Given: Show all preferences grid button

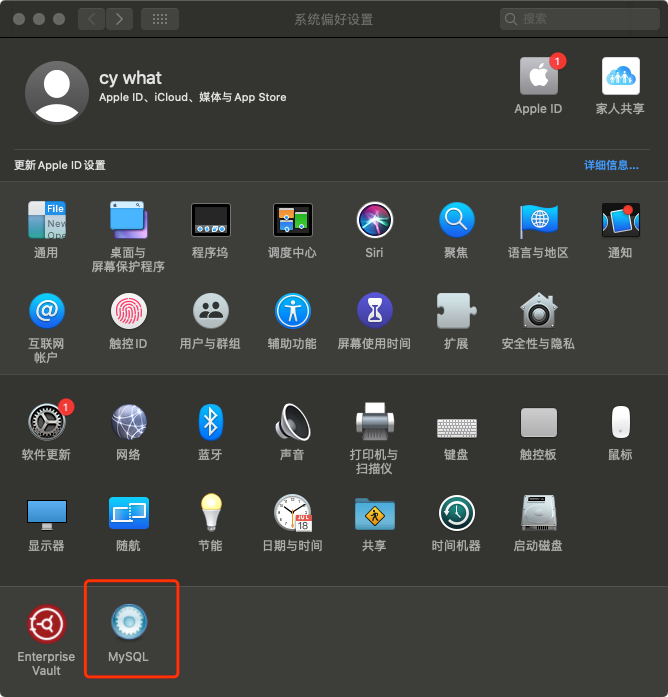Looking at the screenshot, I should [160, 19].
